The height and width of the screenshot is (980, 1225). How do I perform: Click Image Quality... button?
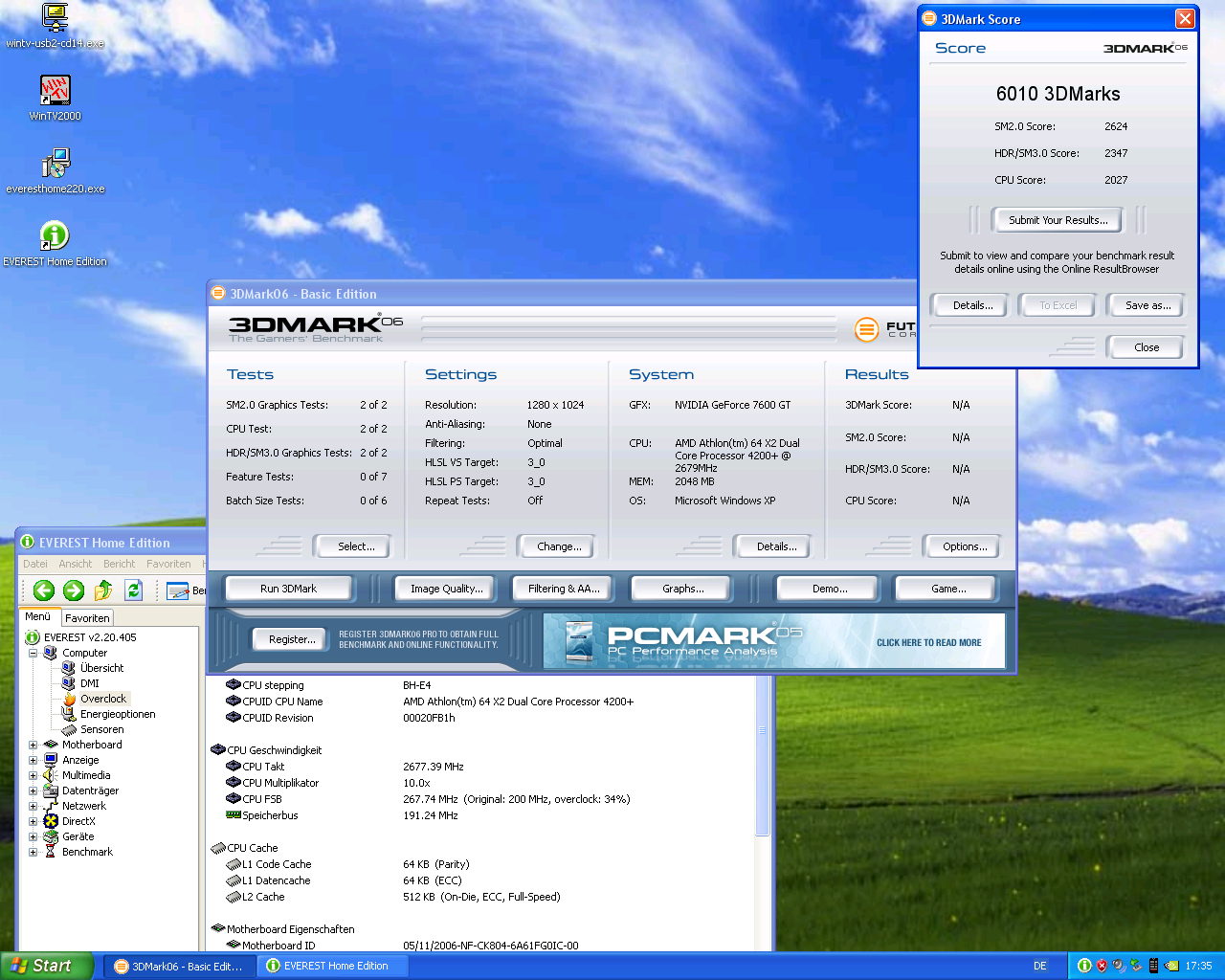point(446,589)
